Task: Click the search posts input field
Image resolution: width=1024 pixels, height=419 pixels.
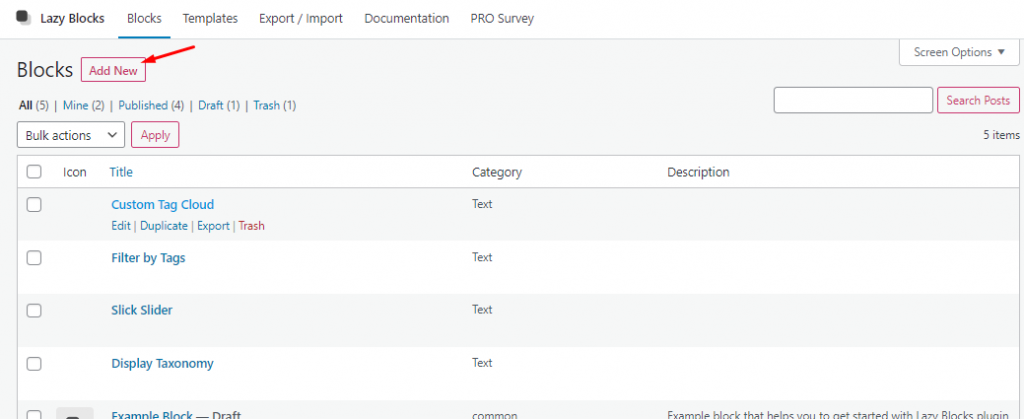Action: click(853, 100)
